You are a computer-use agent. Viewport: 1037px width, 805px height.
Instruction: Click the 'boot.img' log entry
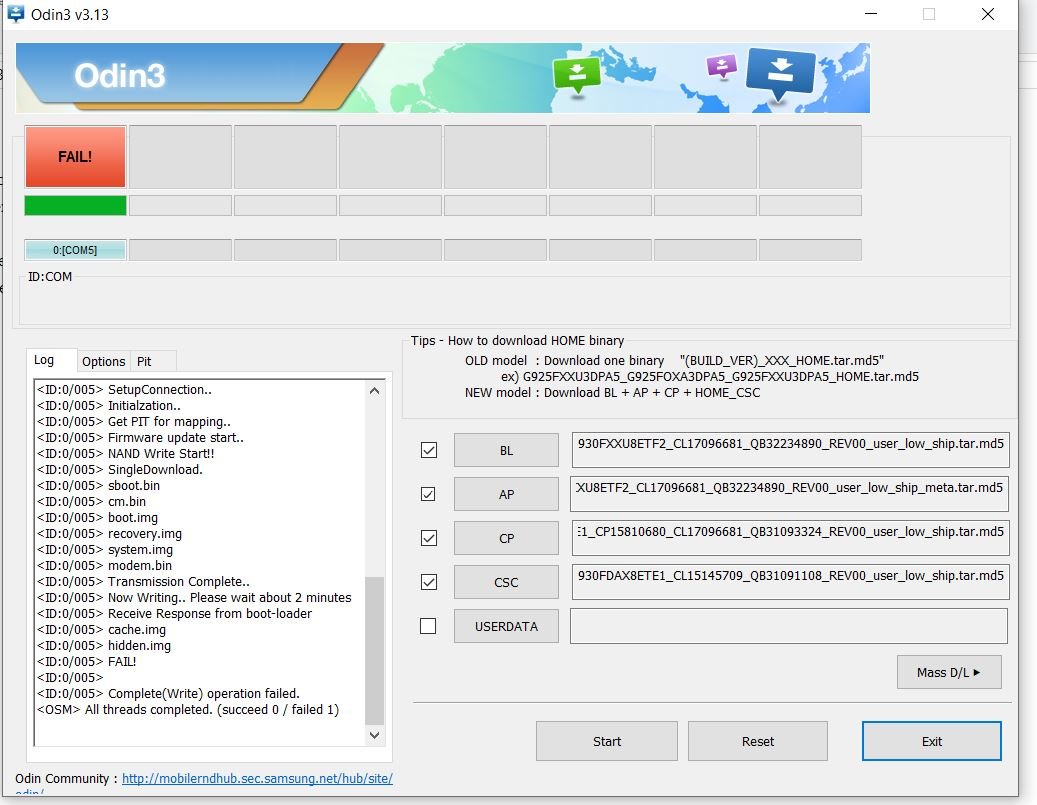(98, 517)
